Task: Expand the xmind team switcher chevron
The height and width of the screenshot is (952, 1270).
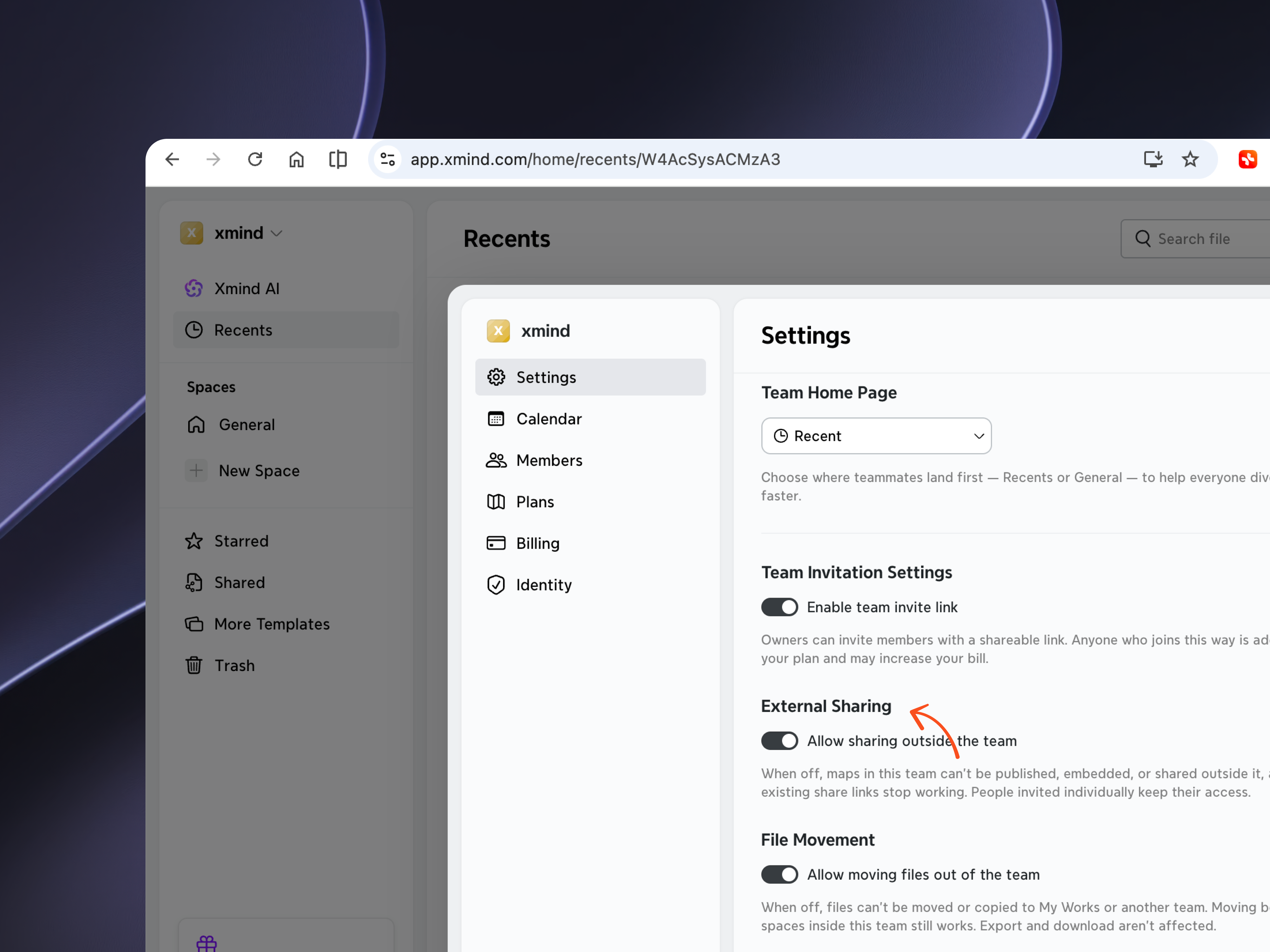Action: [277, 234]
